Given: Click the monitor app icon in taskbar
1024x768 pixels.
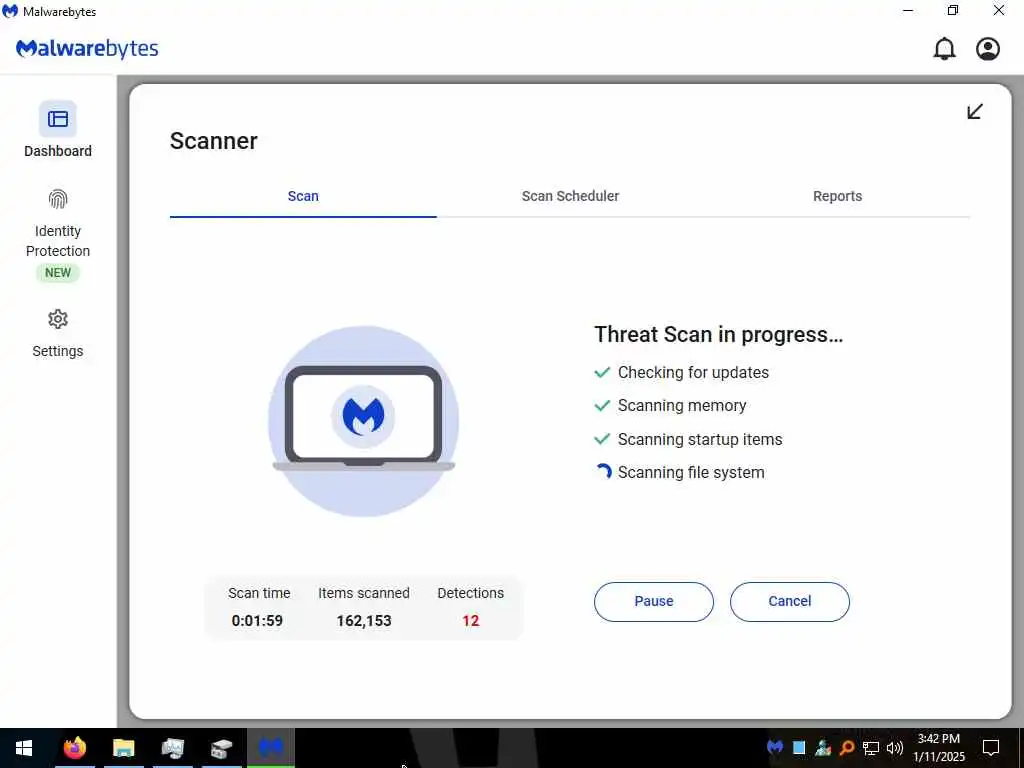Looking at the screenshot, I should click(172, 748).
